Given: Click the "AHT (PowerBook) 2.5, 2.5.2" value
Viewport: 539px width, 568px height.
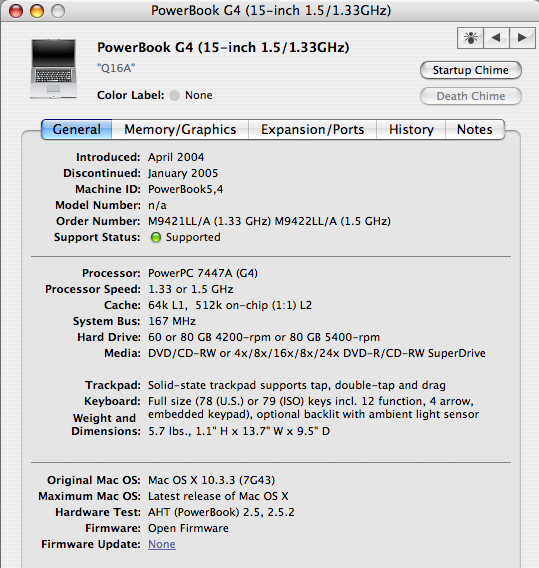Looking at the screenshot, I should tap(221, 512).
